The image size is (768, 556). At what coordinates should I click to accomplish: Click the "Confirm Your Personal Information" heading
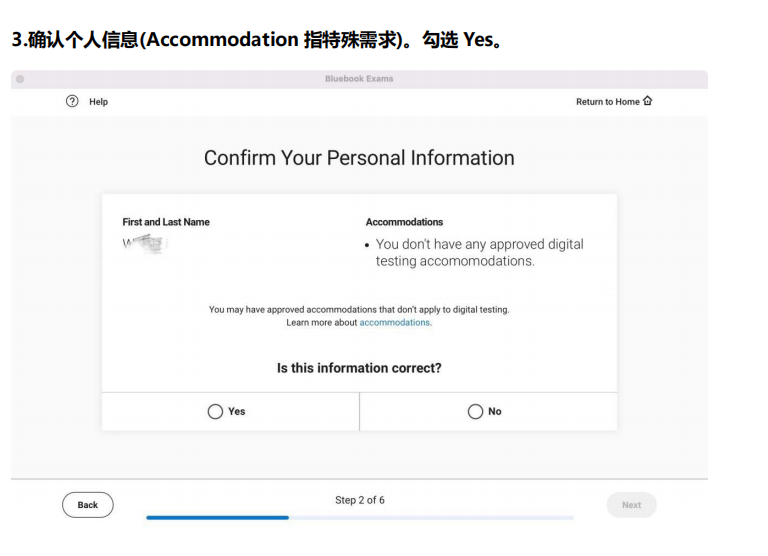[x=359, y=158]
